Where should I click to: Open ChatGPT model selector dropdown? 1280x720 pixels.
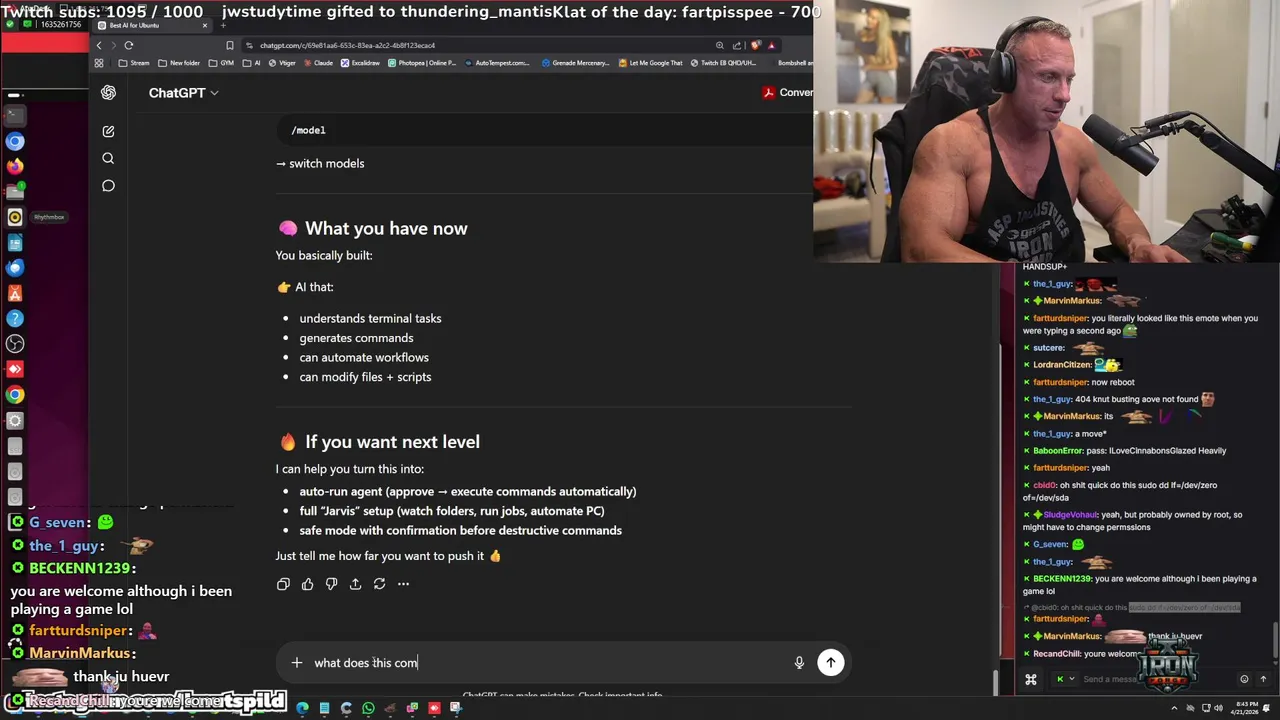coord(183,93)
